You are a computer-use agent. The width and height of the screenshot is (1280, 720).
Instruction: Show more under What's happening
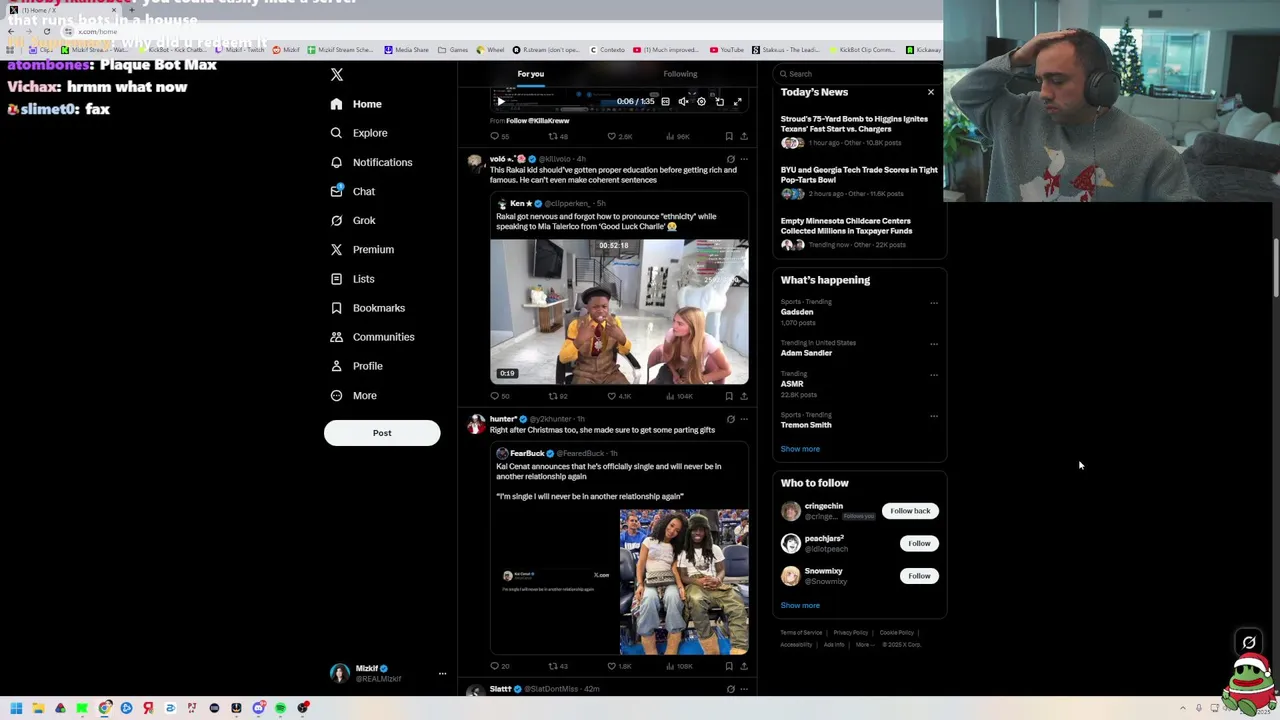tap(800, 449)
